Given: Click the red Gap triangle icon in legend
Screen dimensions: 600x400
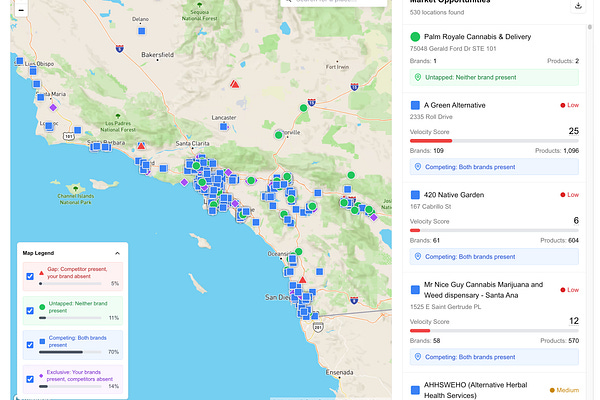Looking at the screenshot, I should click(x=41, y=273).
